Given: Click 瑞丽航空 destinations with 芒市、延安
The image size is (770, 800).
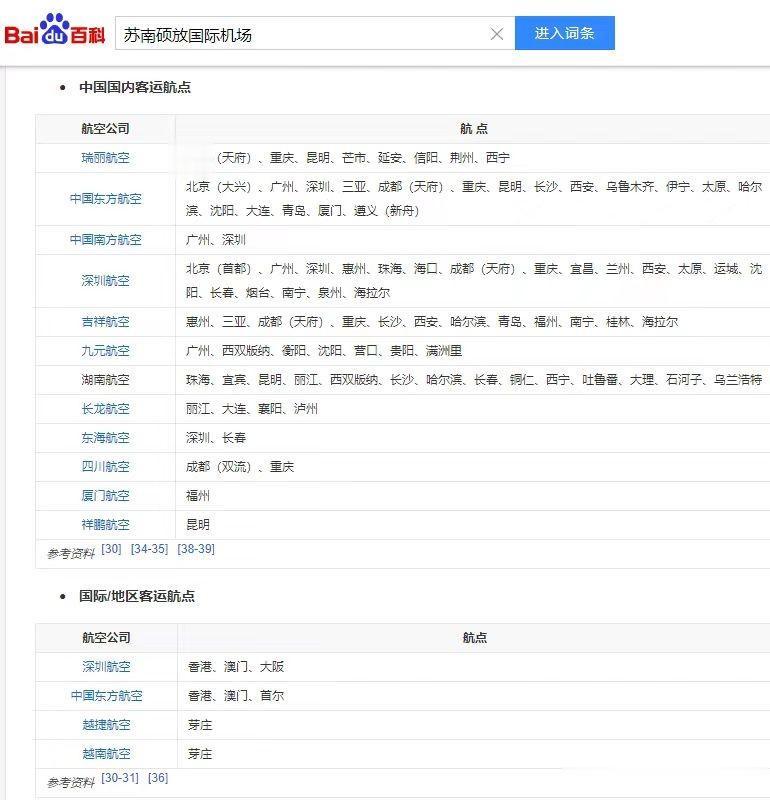Looking at the screenshot, I should 363,158.
